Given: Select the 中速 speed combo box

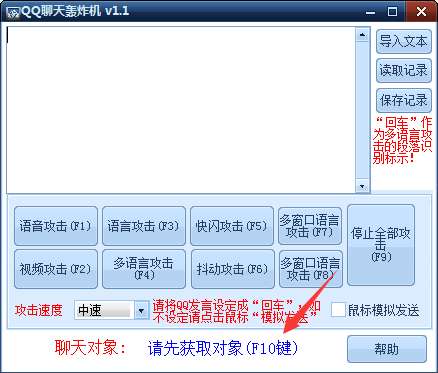Looking at the screenshot, I should [x=111, y=310].
